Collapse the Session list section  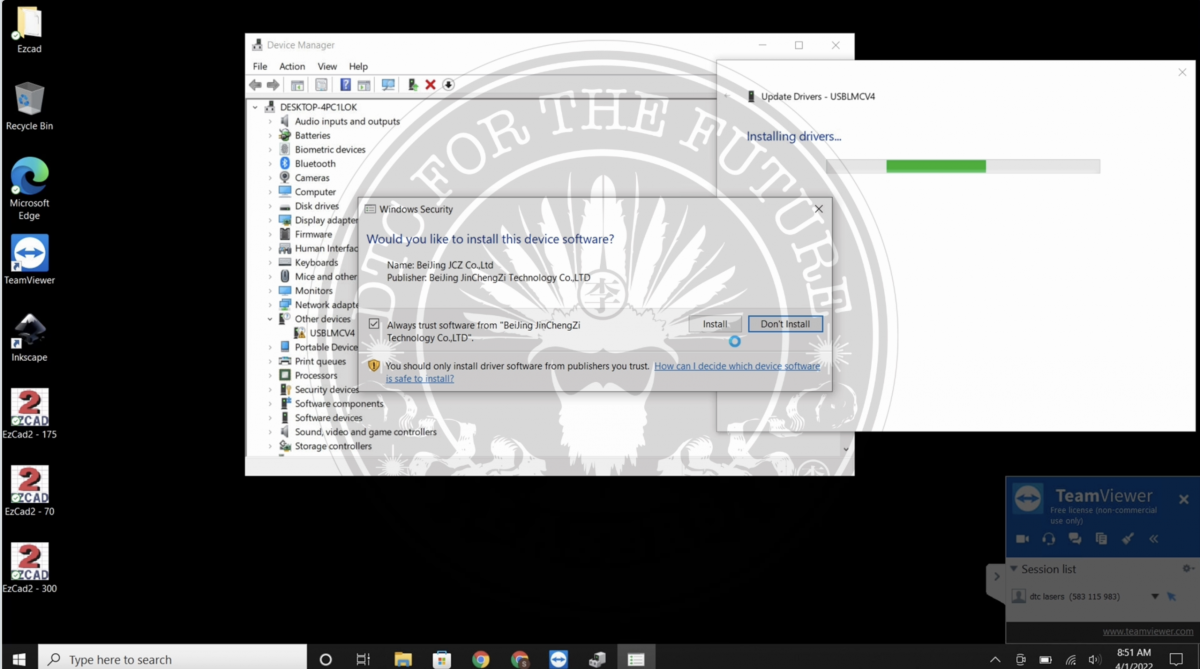1013,569
